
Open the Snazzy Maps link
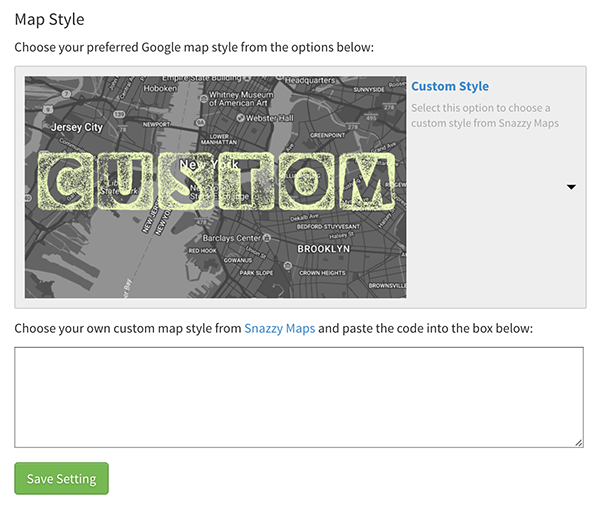[279, 328]
